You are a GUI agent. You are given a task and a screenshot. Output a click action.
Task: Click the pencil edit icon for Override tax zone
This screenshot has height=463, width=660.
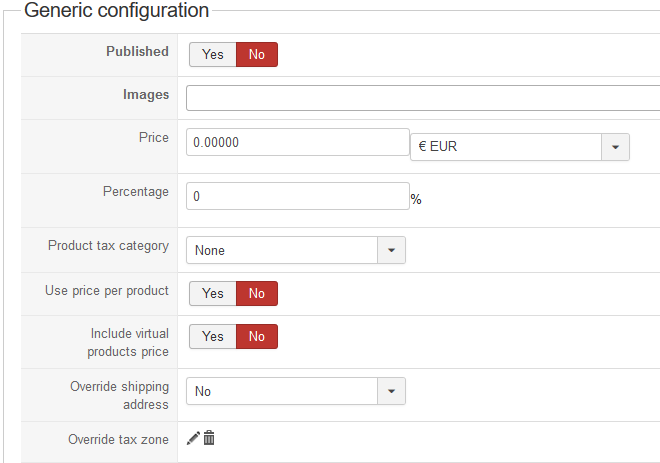(193, 438)
